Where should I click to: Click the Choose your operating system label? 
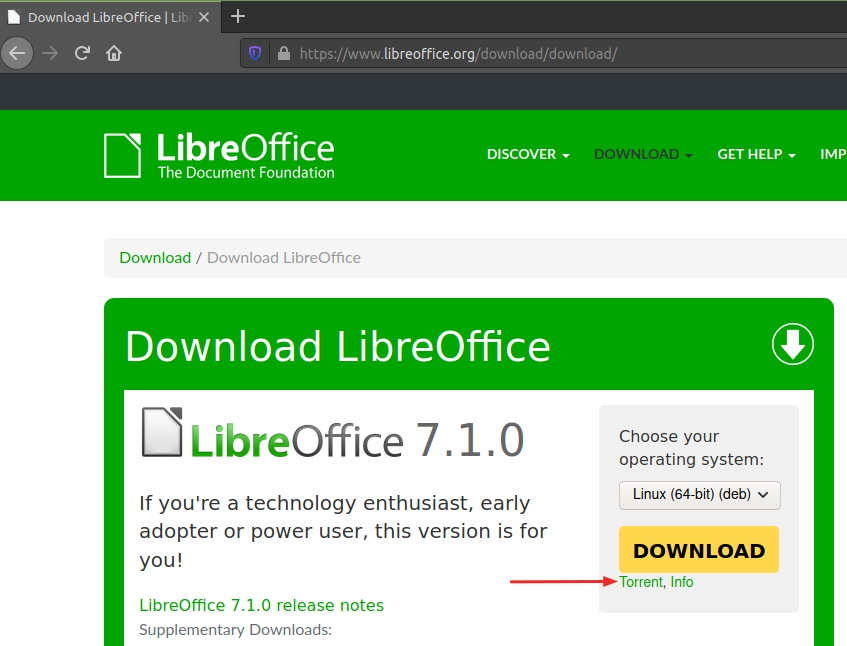click(x=691, y=448)
